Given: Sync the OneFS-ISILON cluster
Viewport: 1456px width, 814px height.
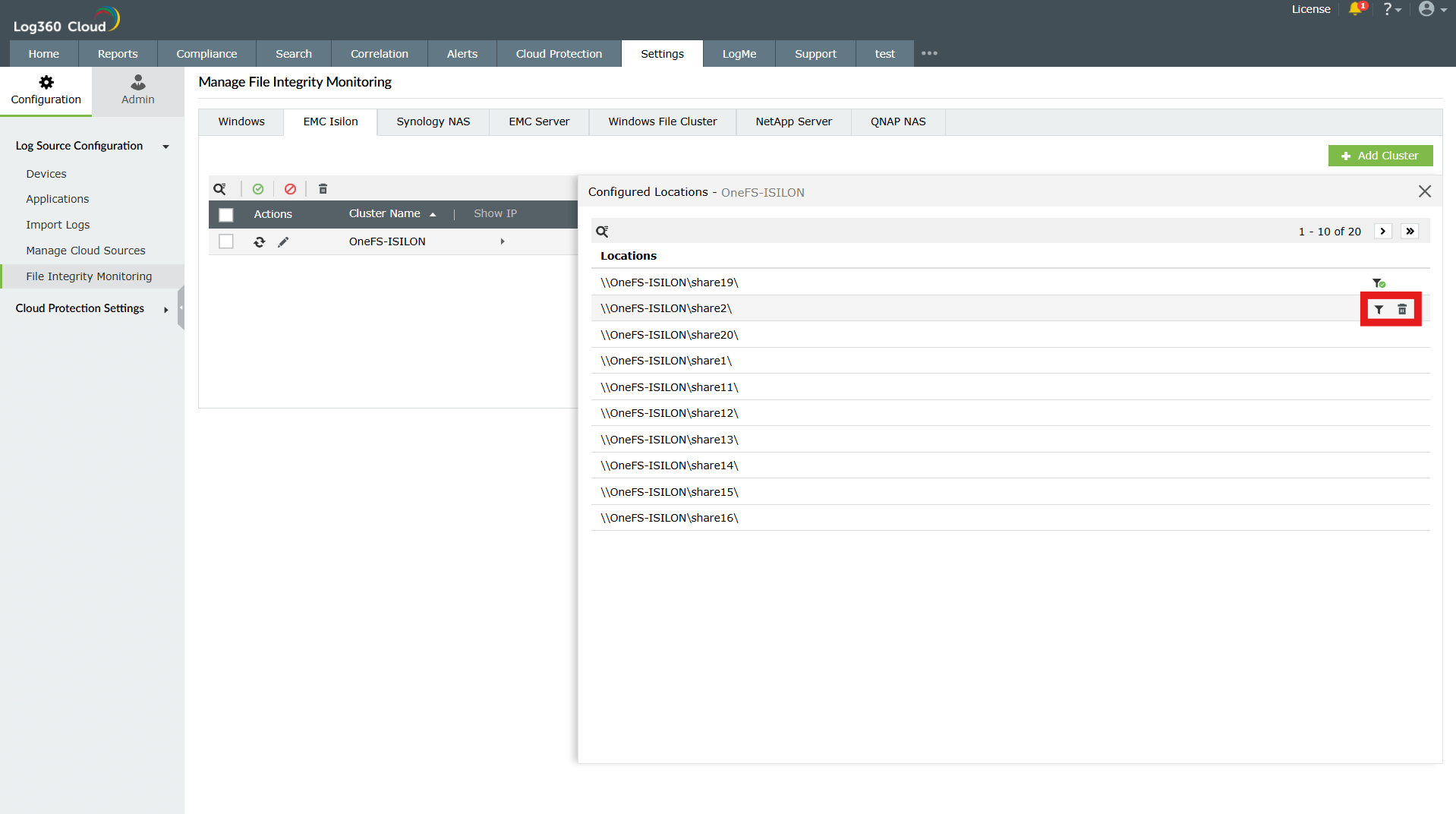Looking at the screenshot, I should point(259,241).
